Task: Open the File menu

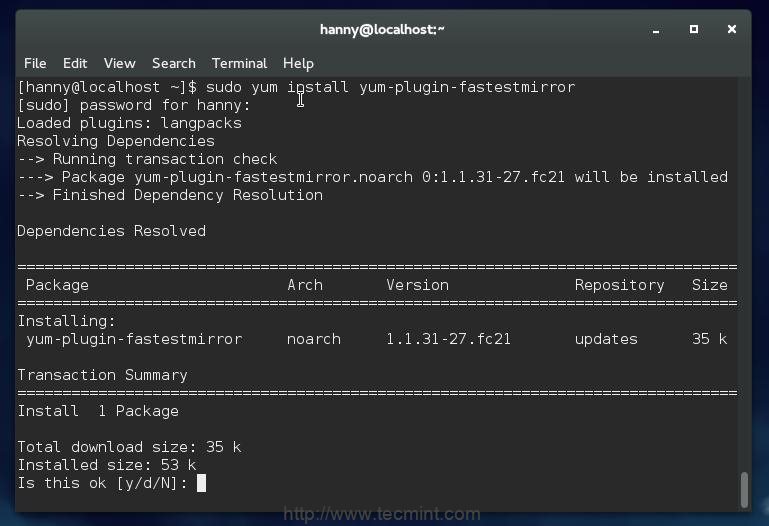Action: pyautogui.click(x=35, y=63)
